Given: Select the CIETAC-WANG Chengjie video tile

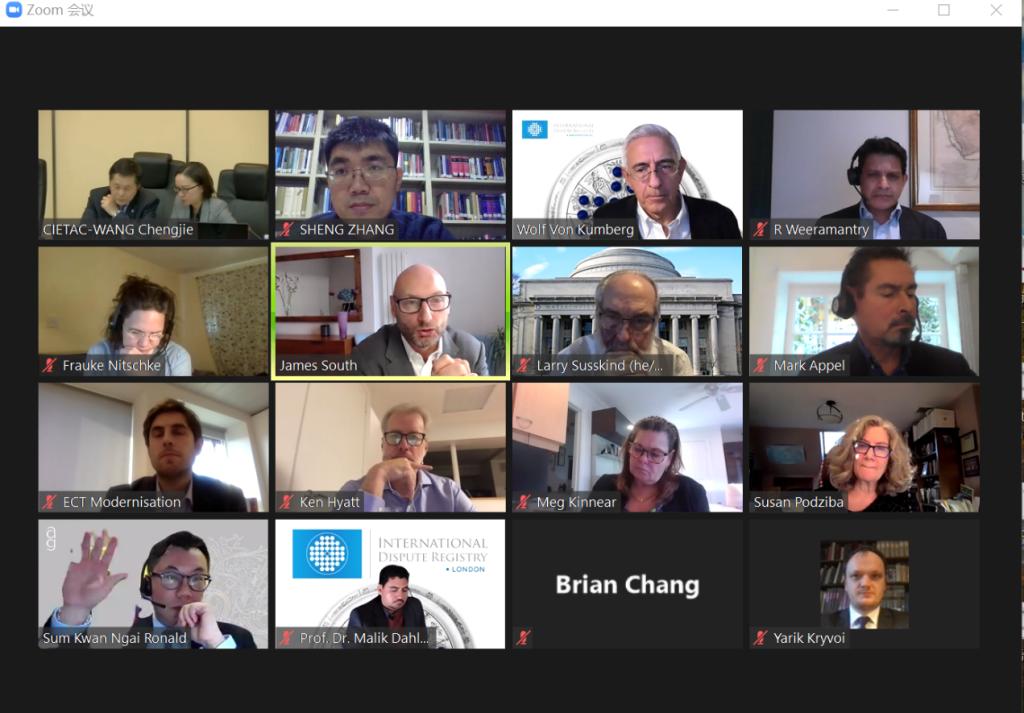Looking at the screenshot, I should (153, 174).
